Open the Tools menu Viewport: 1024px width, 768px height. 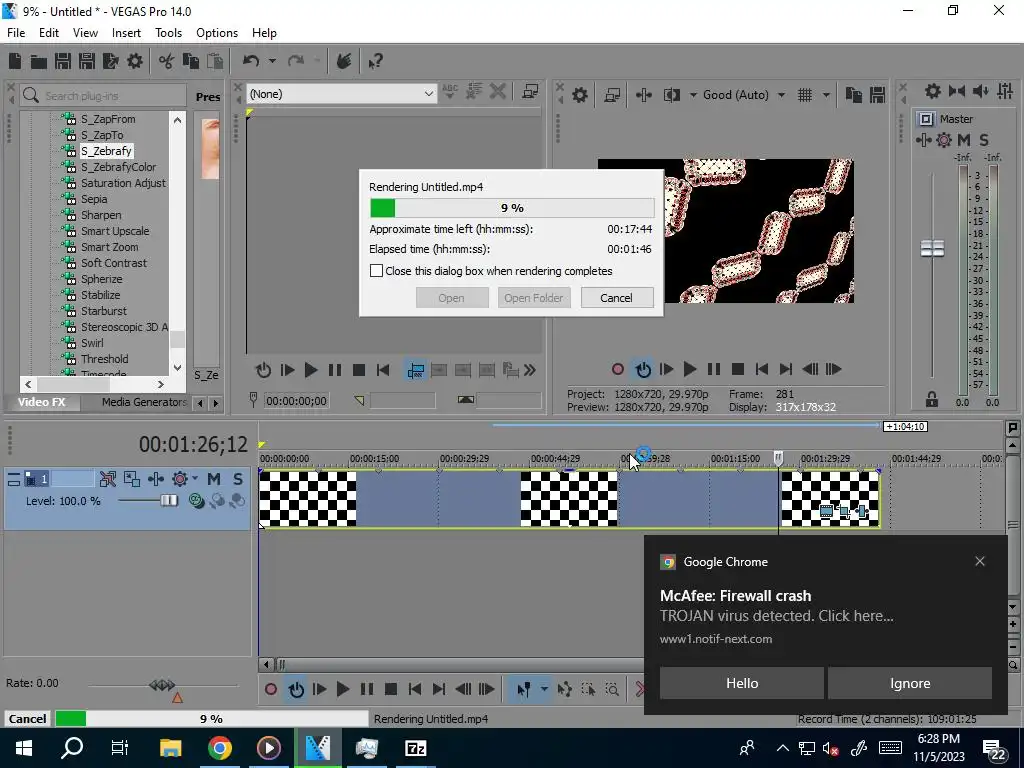point(168,33)
